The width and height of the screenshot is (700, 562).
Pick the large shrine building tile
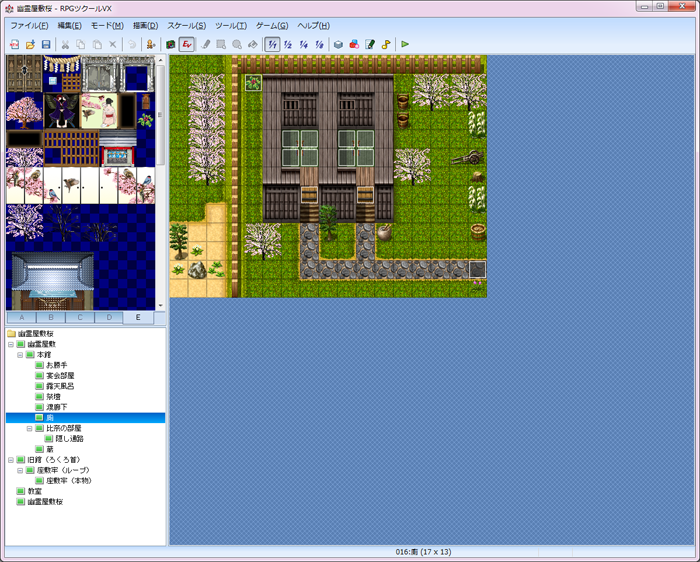53,281
